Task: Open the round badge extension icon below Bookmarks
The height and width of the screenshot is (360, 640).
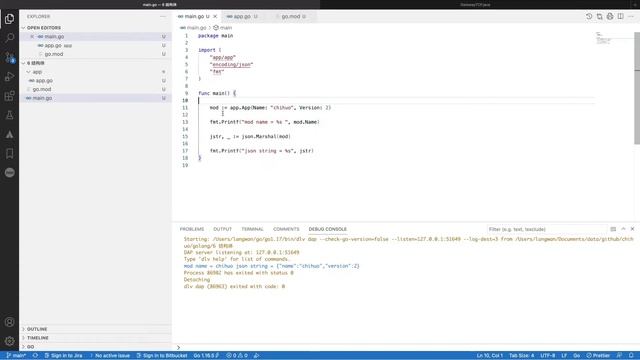Action: pyautogui.click(x=9, y=173)
